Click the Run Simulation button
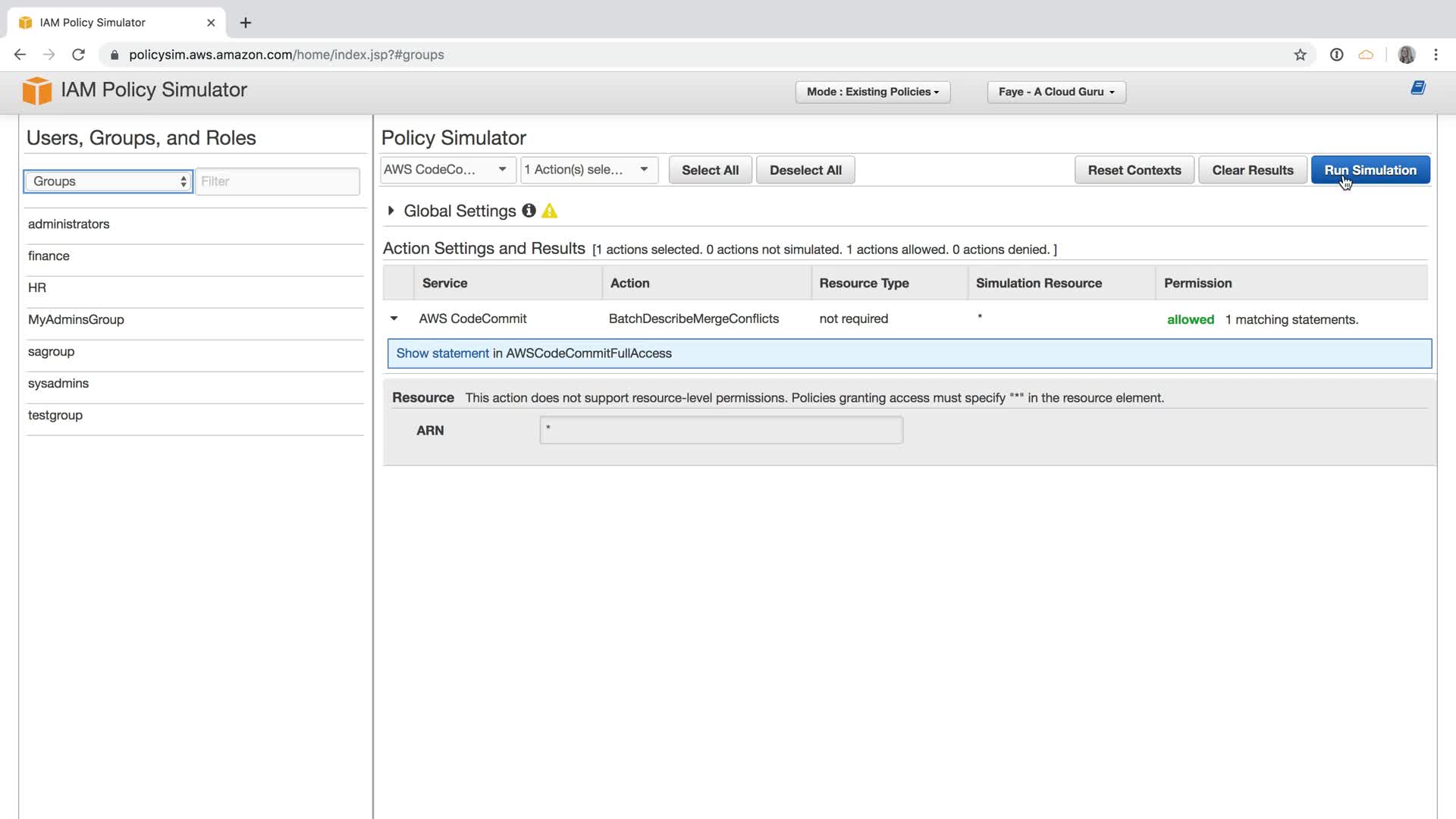 1370,170
